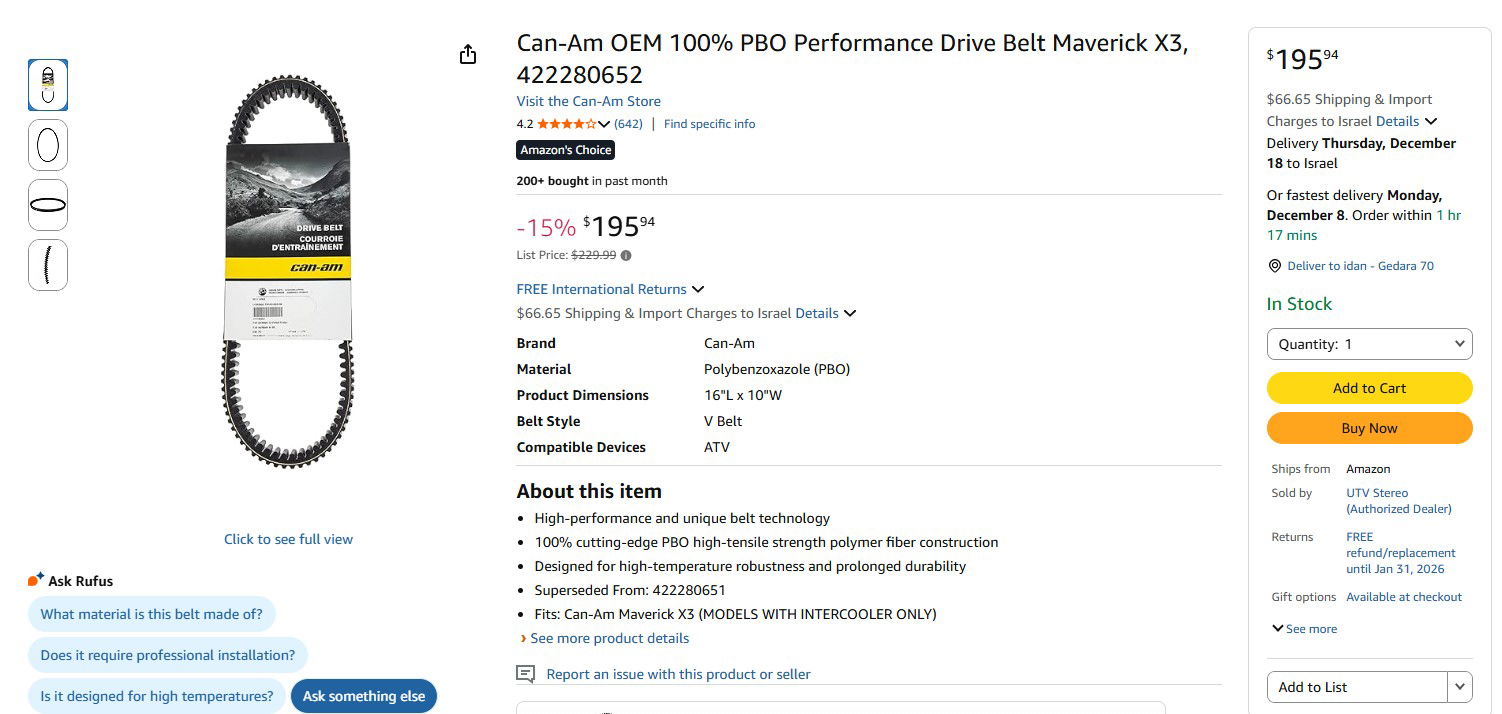
Task: Click the share icon above product image
Action: [468, 55]
